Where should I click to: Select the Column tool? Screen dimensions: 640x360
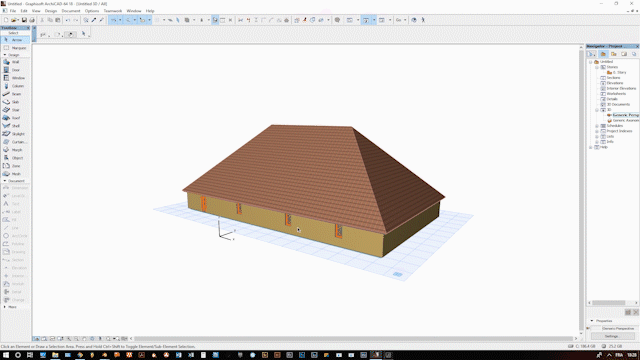coord(15,86)
